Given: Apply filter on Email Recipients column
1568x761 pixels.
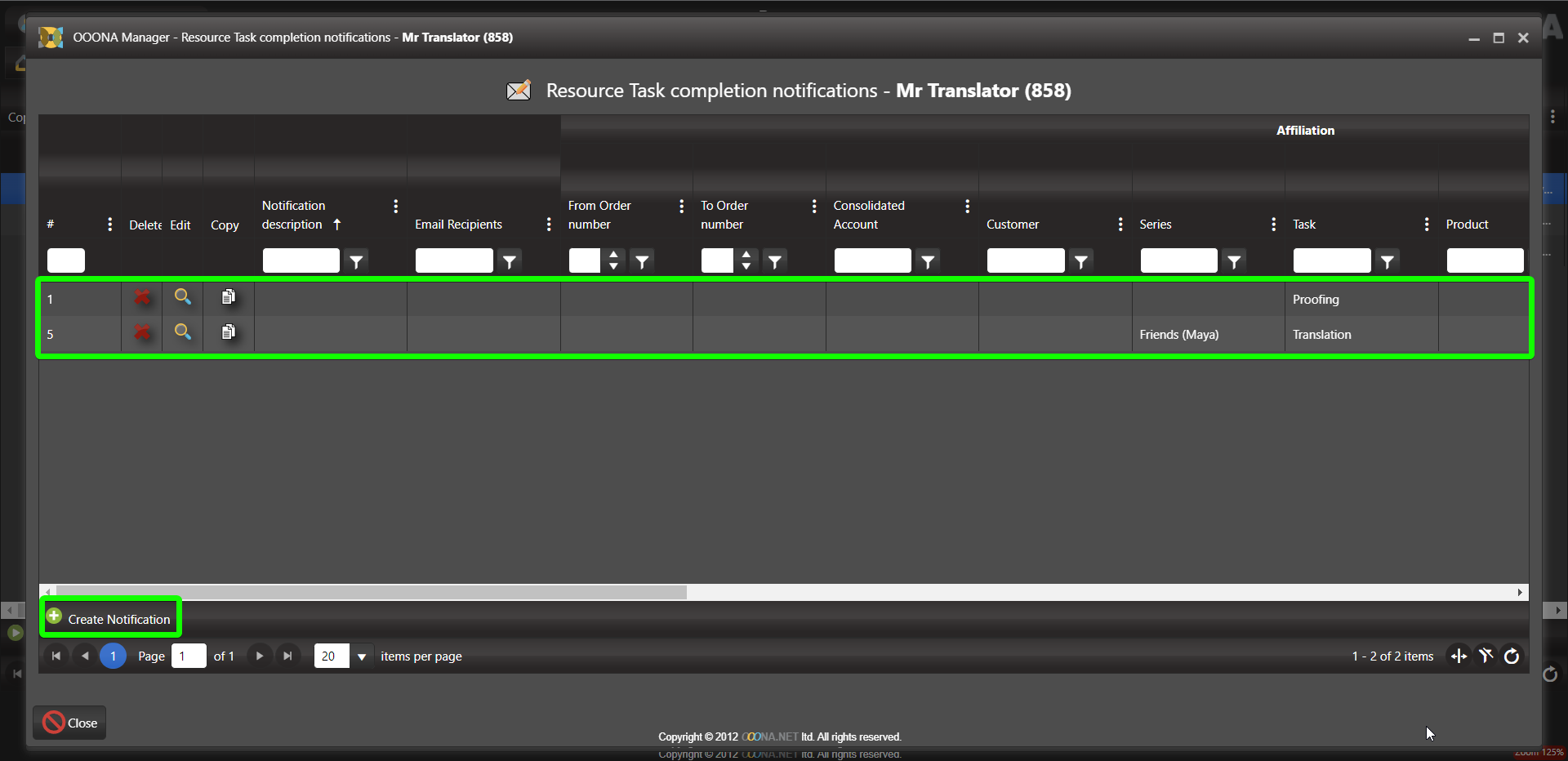Looking at the screenshot, I should pos(510,261).
